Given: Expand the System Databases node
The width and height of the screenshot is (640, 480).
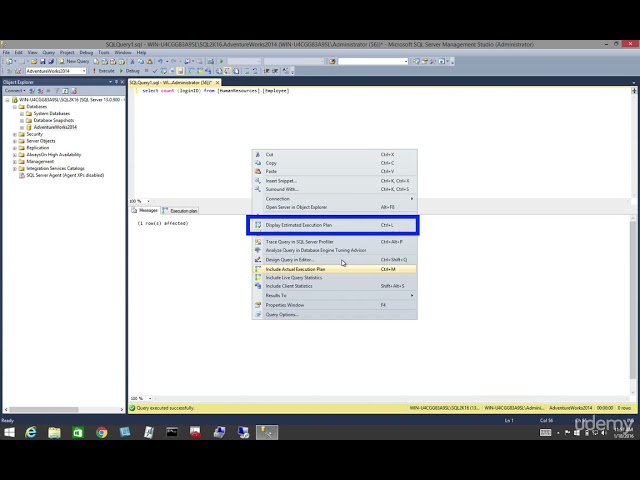Looking at the screenshot, I should 22,113.
